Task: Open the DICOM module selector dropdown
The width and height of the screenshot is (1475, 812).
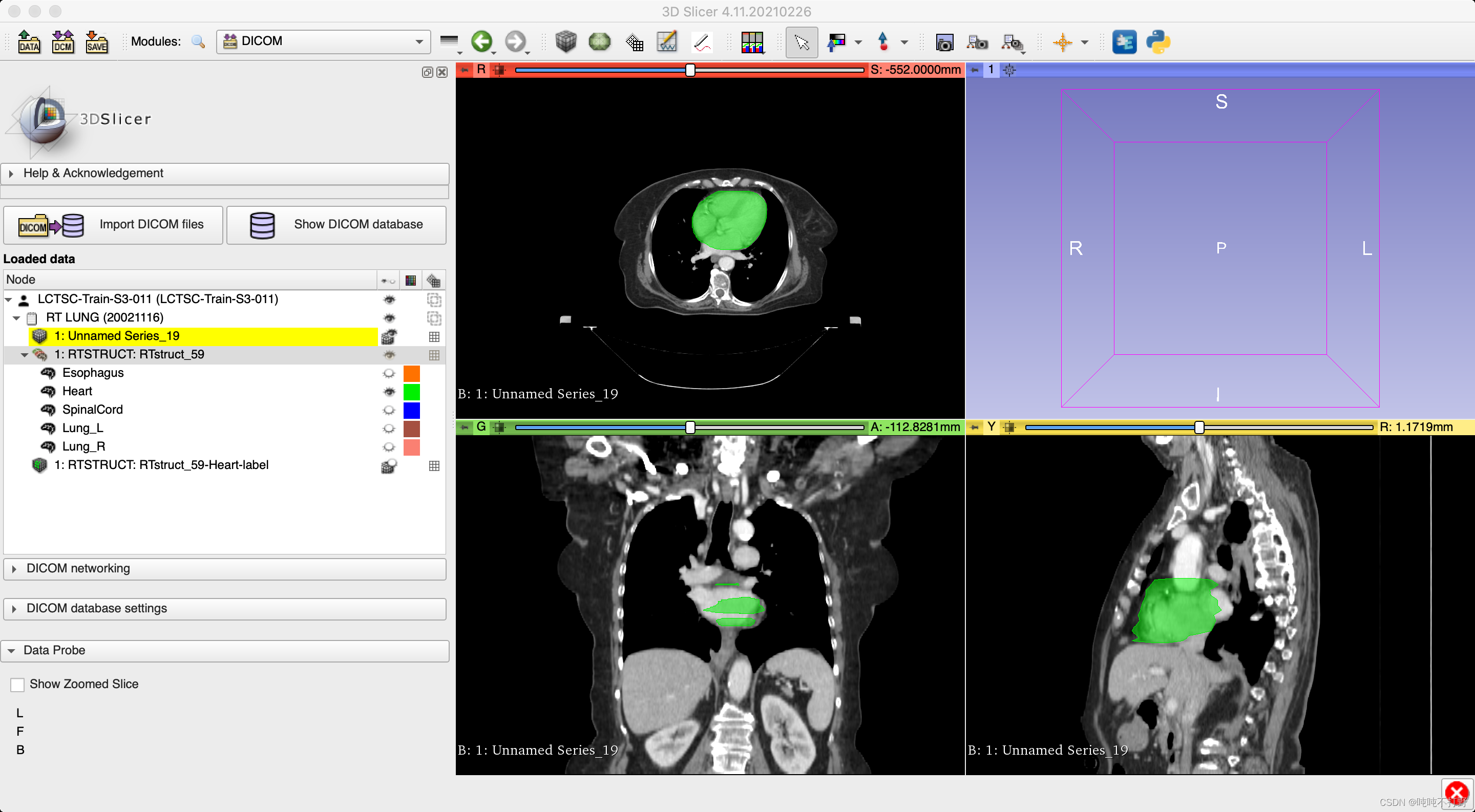Action: pos(323,42)
